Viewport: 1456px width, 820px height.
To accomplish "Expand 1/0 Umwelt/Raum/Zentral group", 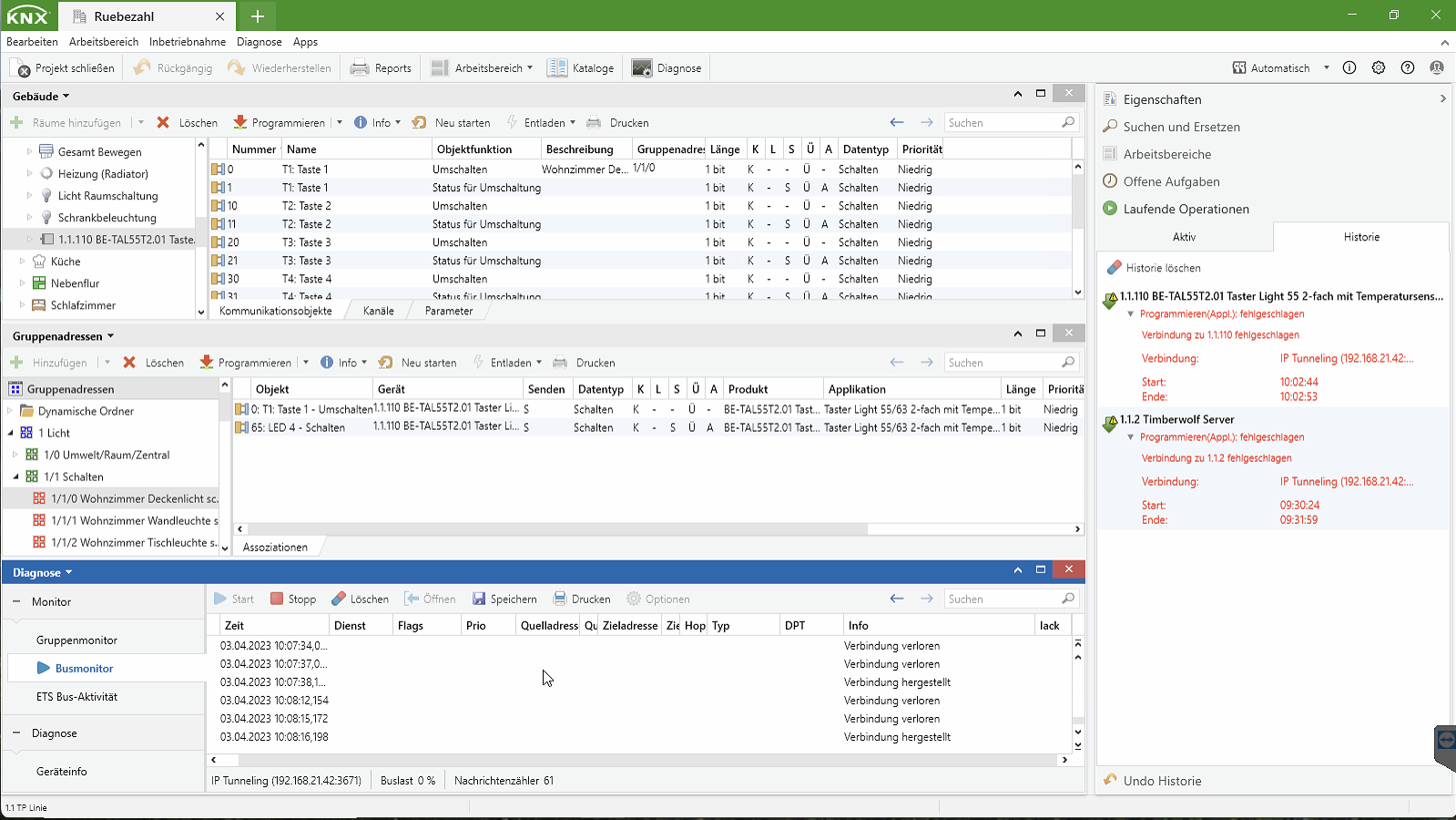I will click(15, 455).
